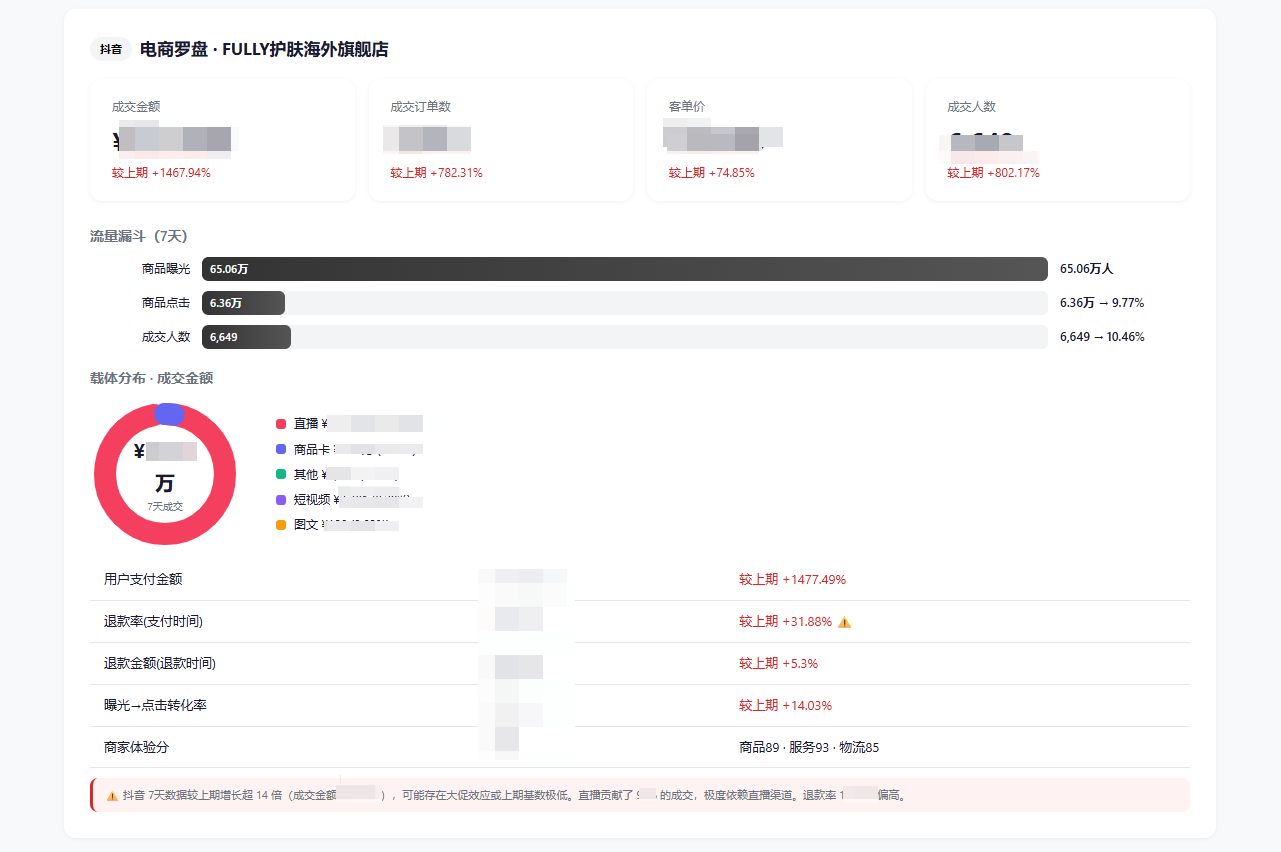Click the pink alert banner message
1281x852 pixels.
[x=640, y=795]
